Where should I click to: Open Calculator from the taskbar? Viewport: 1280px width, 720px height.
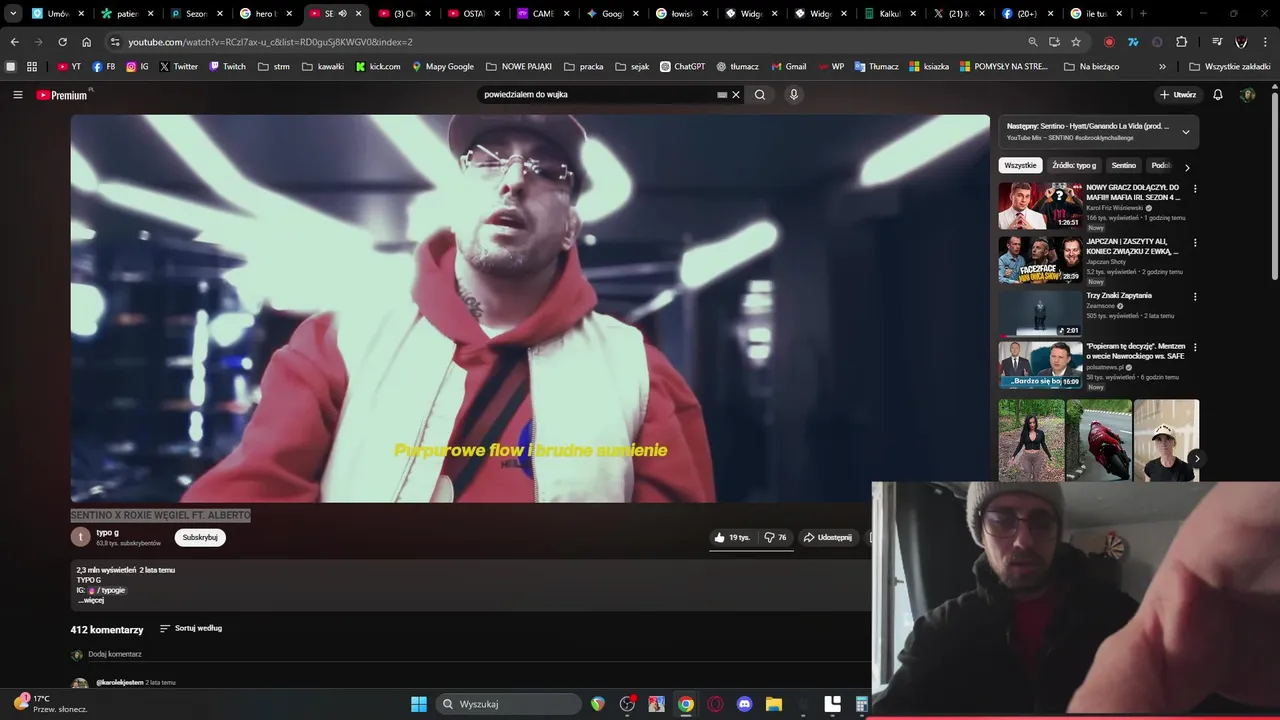[861, 704]
